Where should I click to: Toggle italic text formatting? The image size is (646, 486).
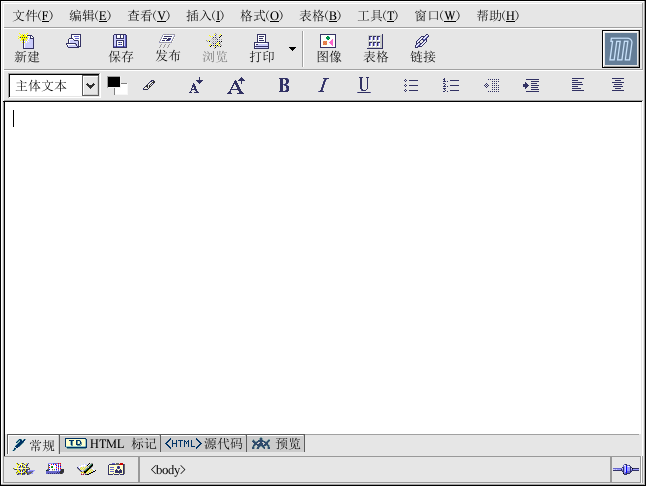click(x=323, y=86)
